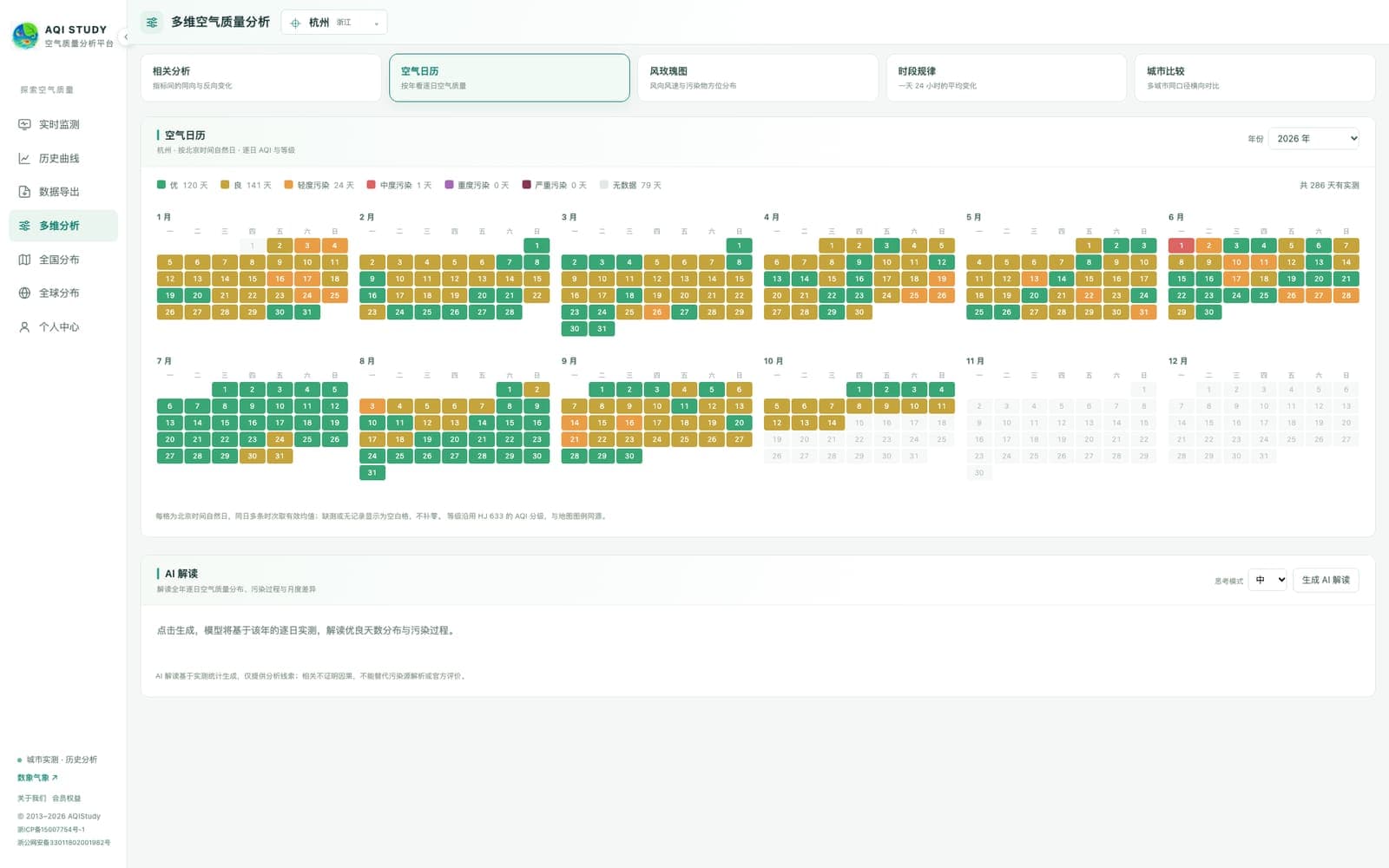Click the header analysis icon beside 多维空气质量分析
Screen dimensions: 1389x868
click(152, 23)
